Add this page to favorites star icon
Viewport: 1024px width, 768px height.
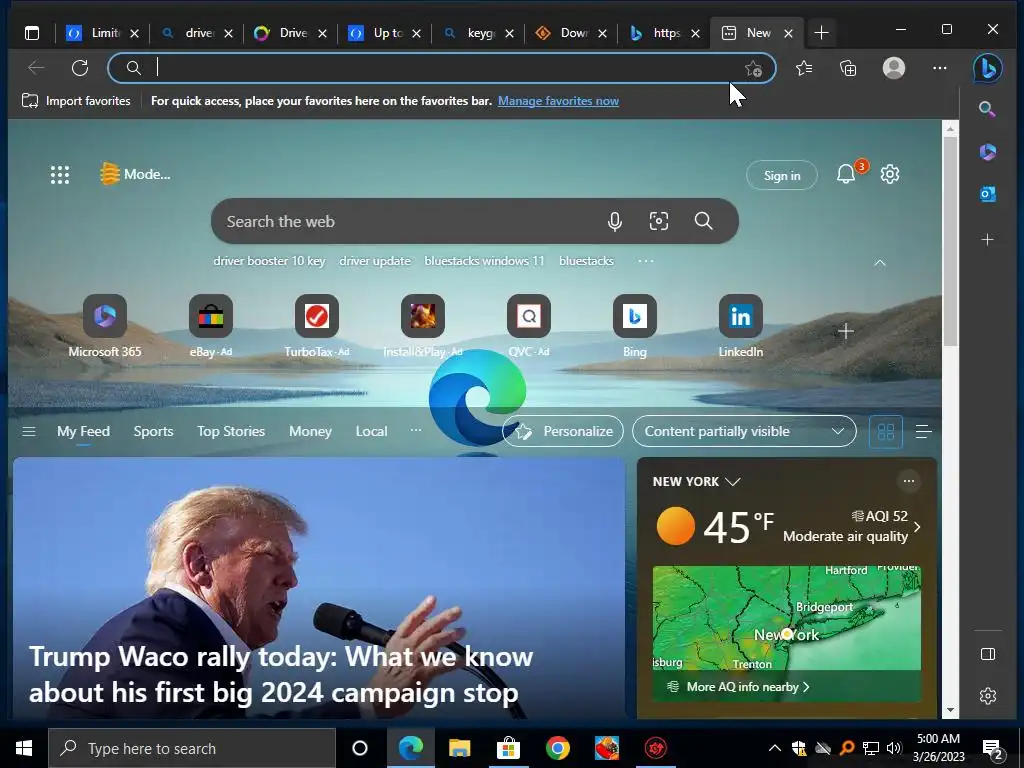(753, 69)
